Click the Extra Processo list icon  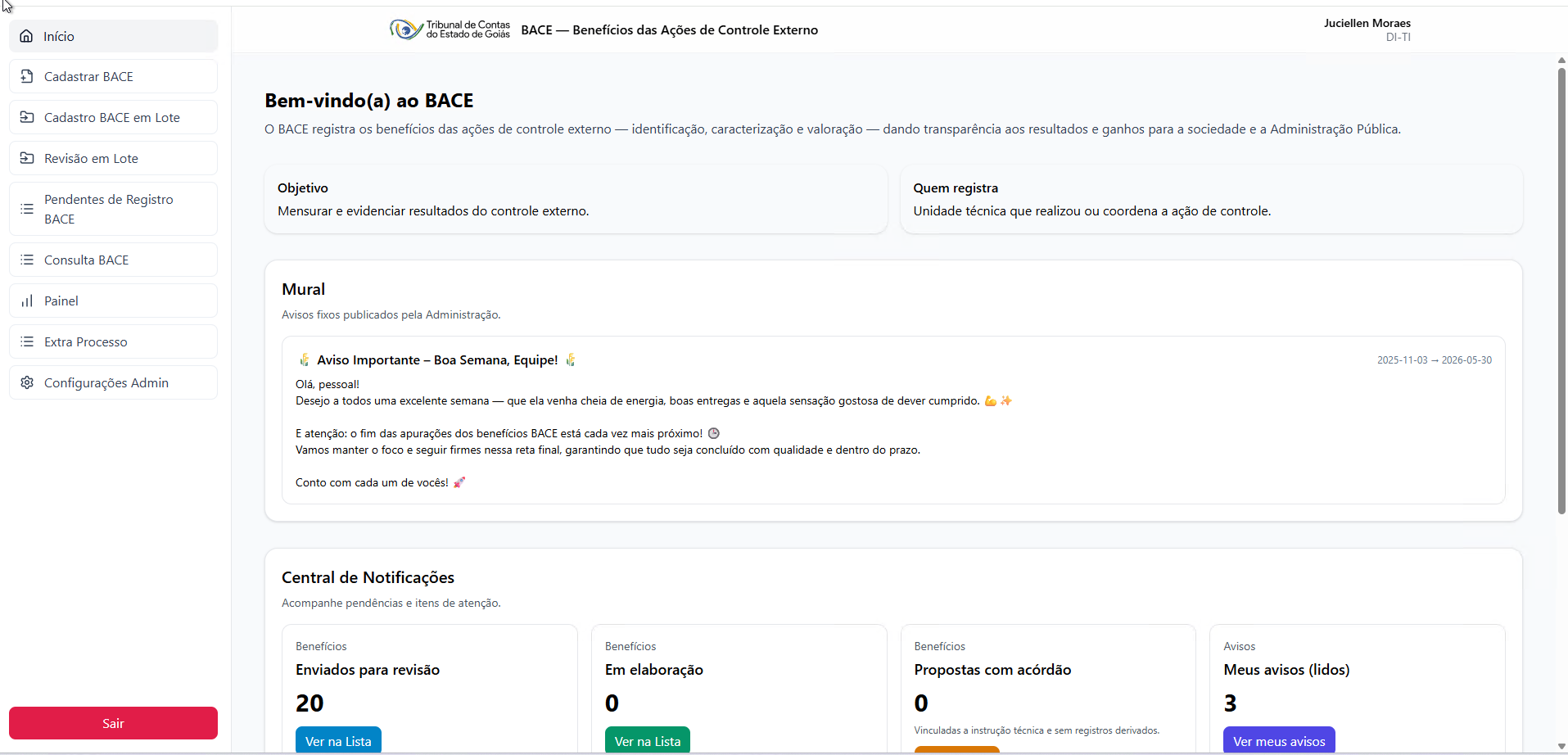tap(27, 341)
